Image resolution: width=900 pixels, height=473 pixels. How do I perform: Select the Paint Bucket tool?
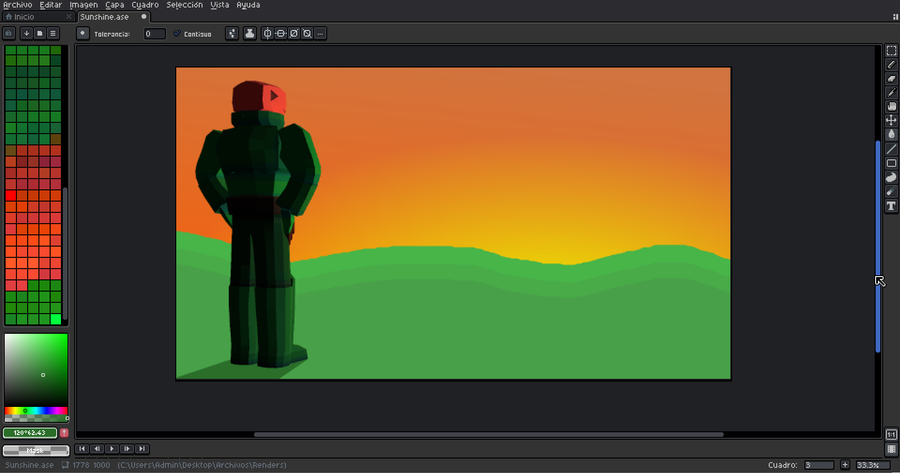891,134
